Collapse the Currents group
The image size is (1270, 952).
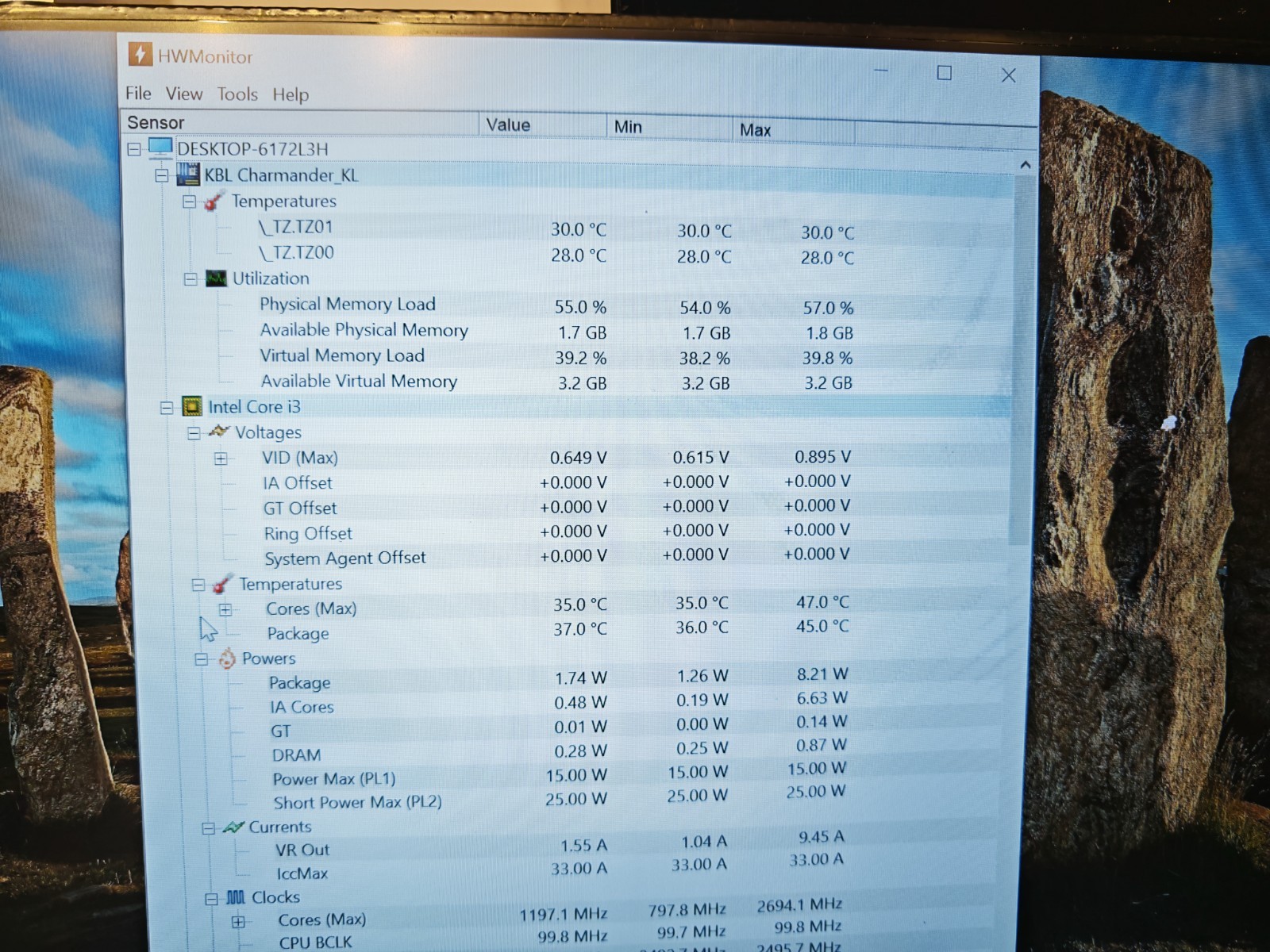208,827
